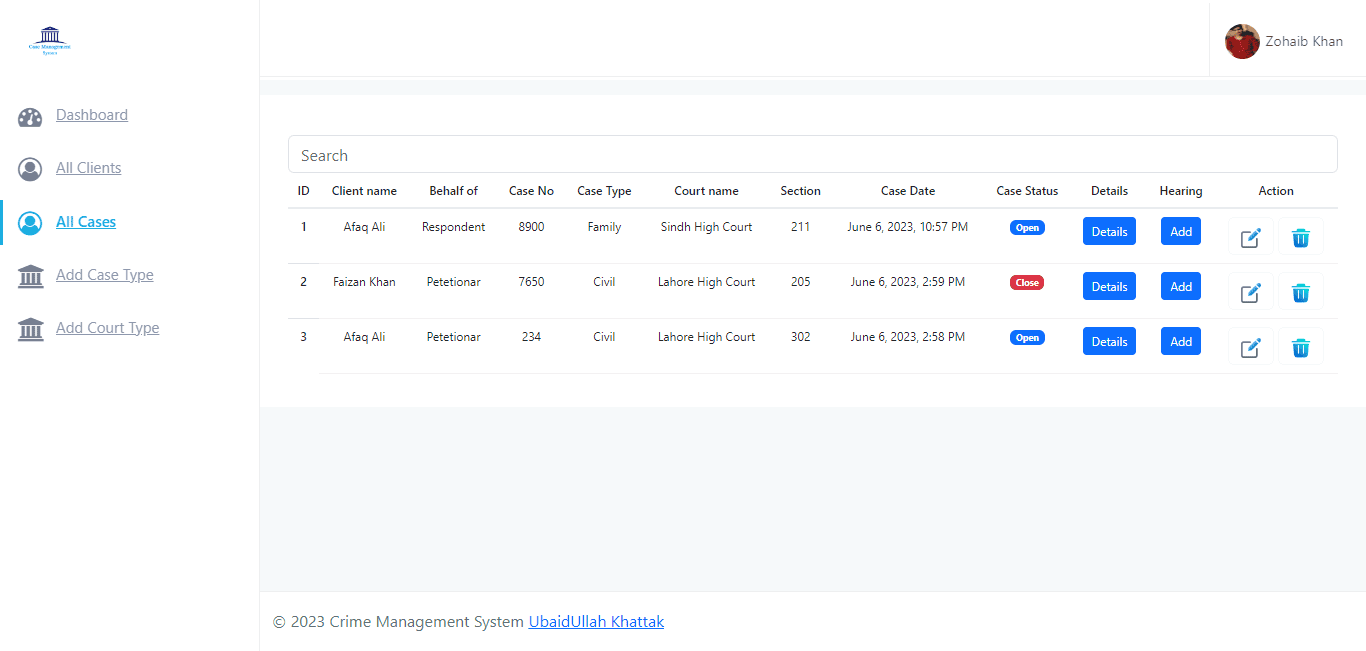The height and width of the screenshot is (651, 1366).
Task: Click the edit icon for case 234
Action: coord(1250,348)
